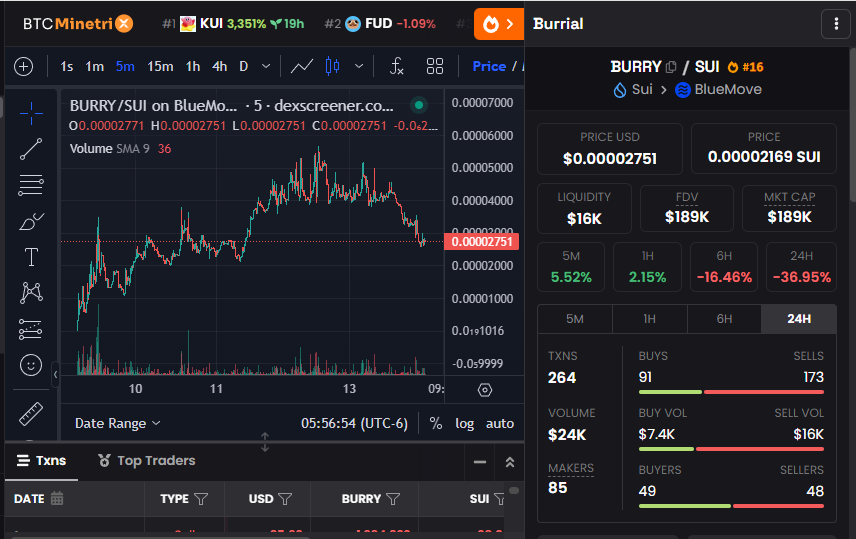Set chart interval to 1m
Image resolution: width=856 pixels, height=539 pixels.
click(94, 67)
